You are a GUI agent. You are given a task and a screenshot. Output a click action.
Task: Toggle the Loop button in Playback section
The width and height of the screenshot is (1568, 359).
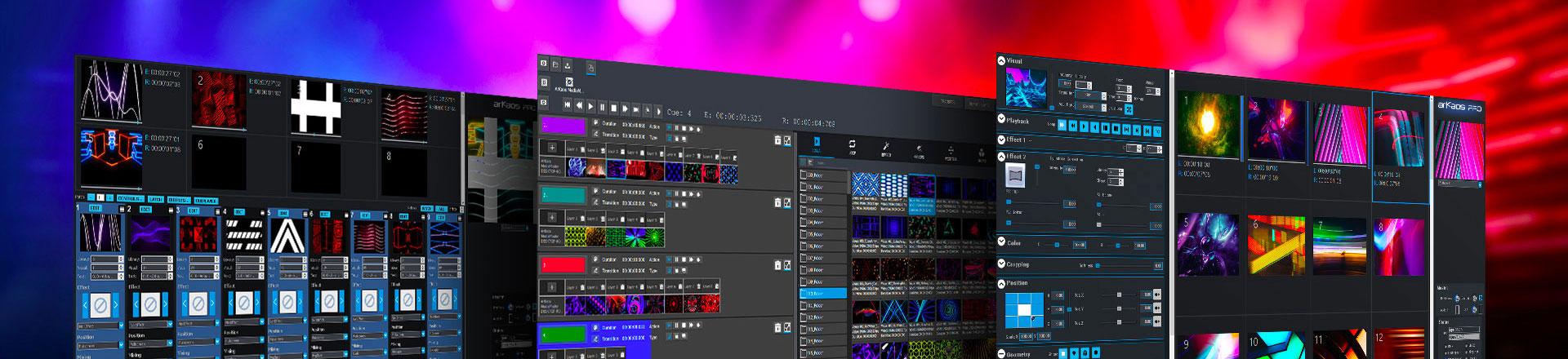click(1062, 125)
